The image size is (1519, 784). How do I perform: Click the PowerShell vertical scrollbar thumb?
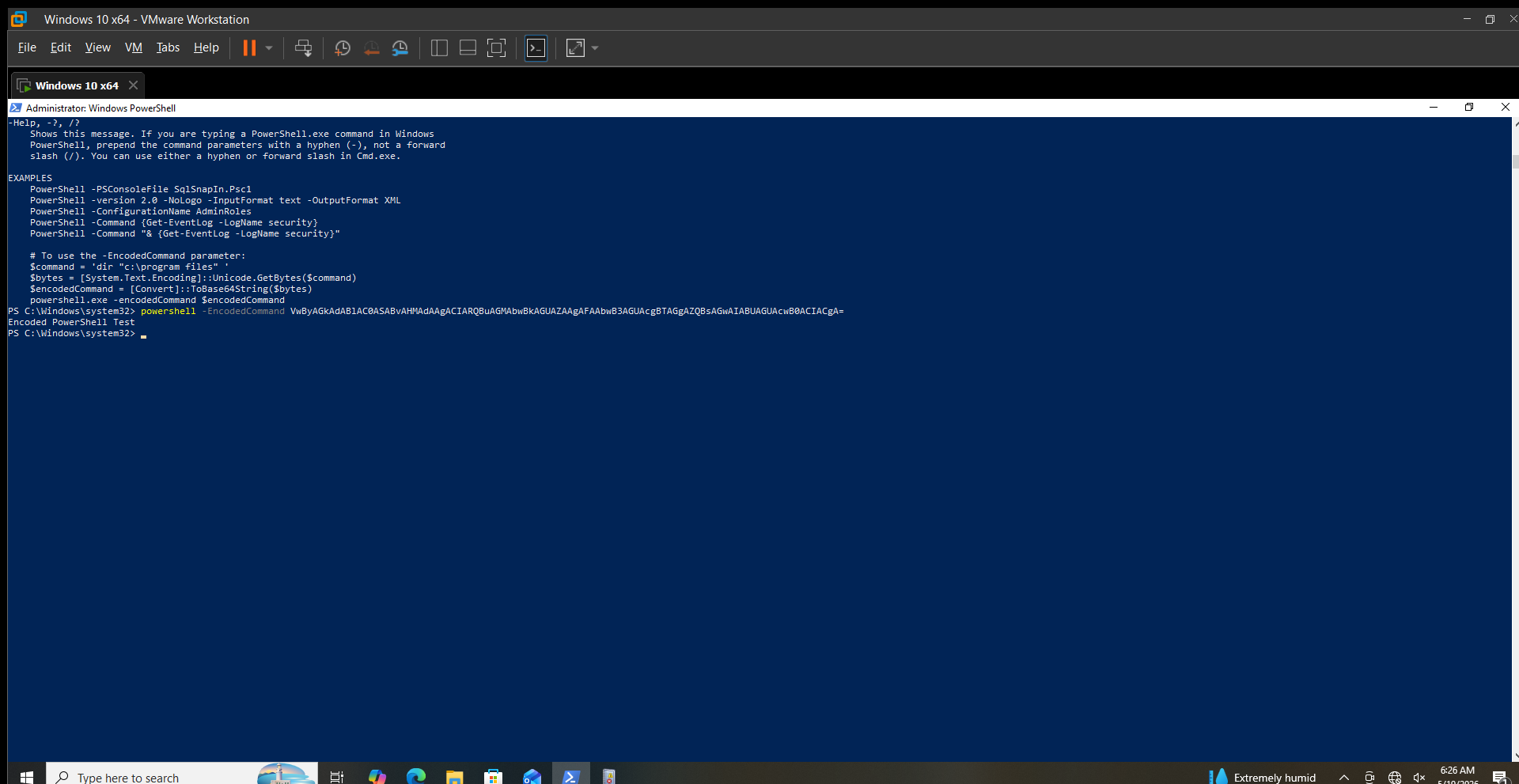1515,161
